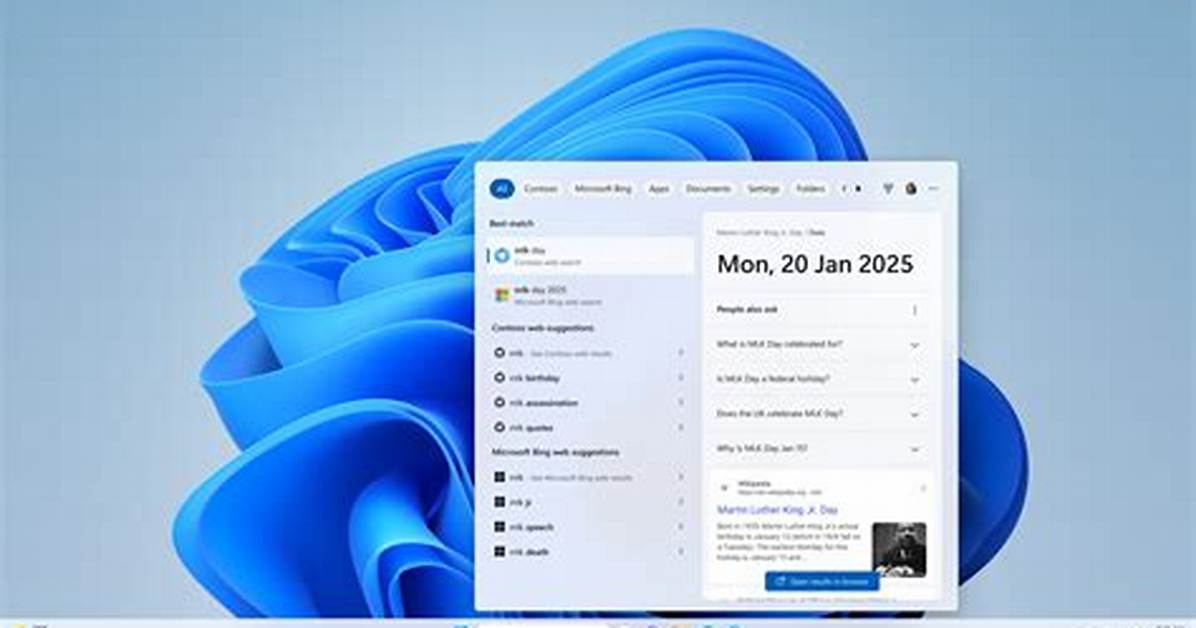Click the Contoso icon beside 'mlk birthday'
Screen dimensions: 1196x628
[500, 378]
